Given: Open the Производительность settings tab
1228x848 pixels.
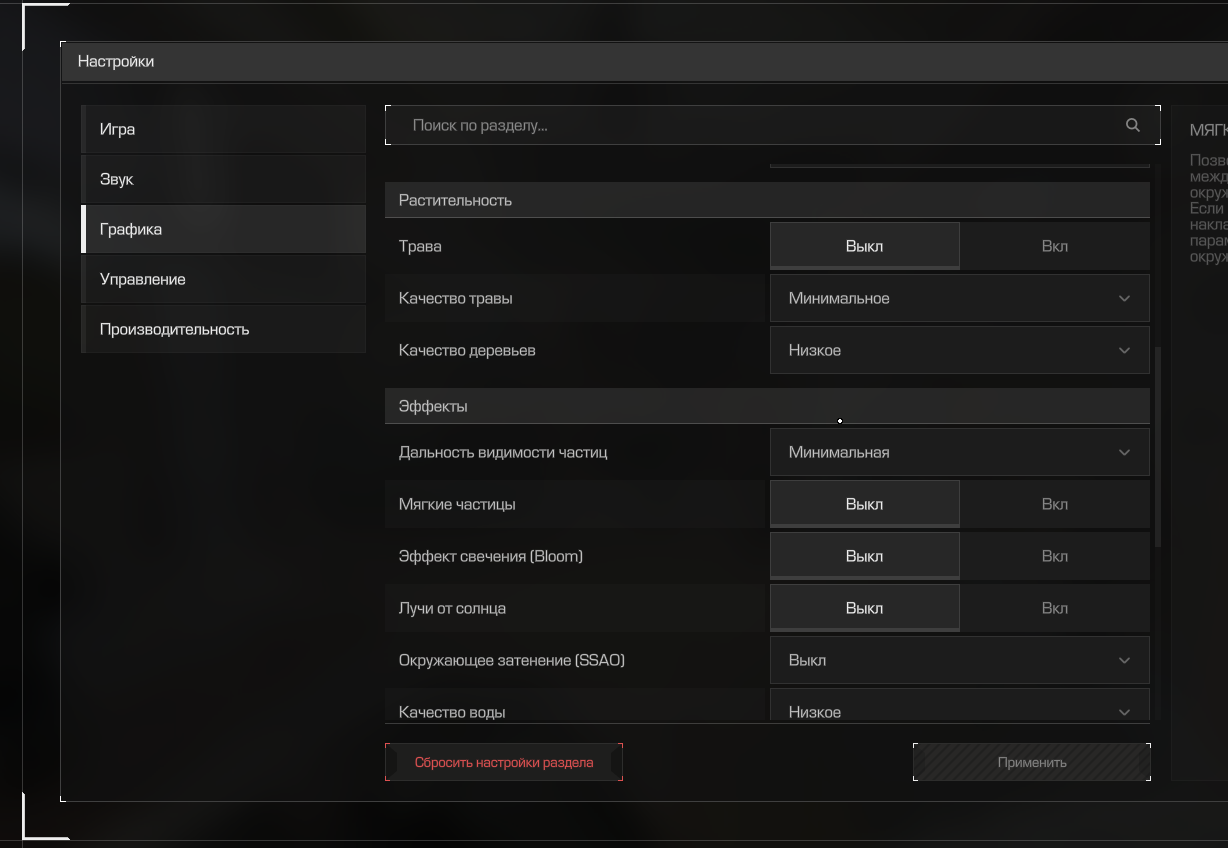Looking at the screenshot, I should (223, 329).
